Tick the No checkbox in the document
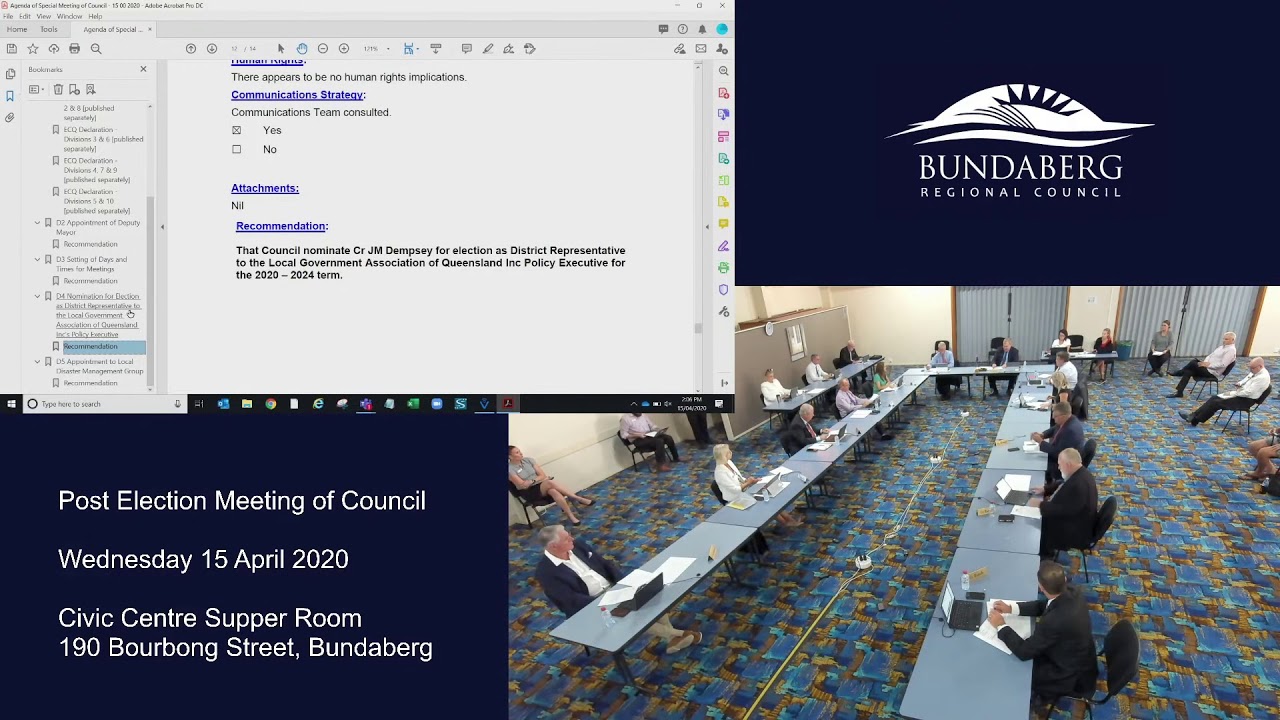 [x=237, y=149]
